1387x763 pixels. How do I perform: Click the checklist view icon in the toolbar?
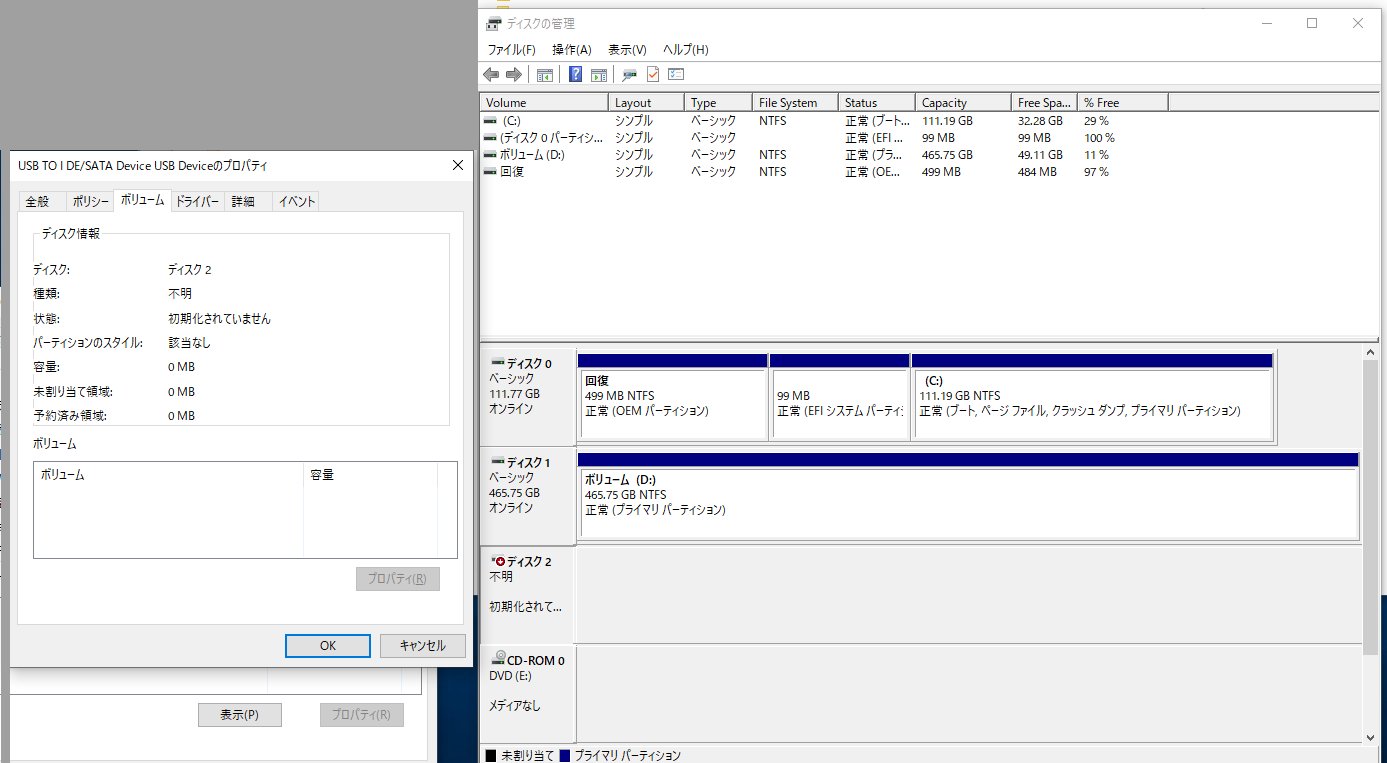point(676,75)
